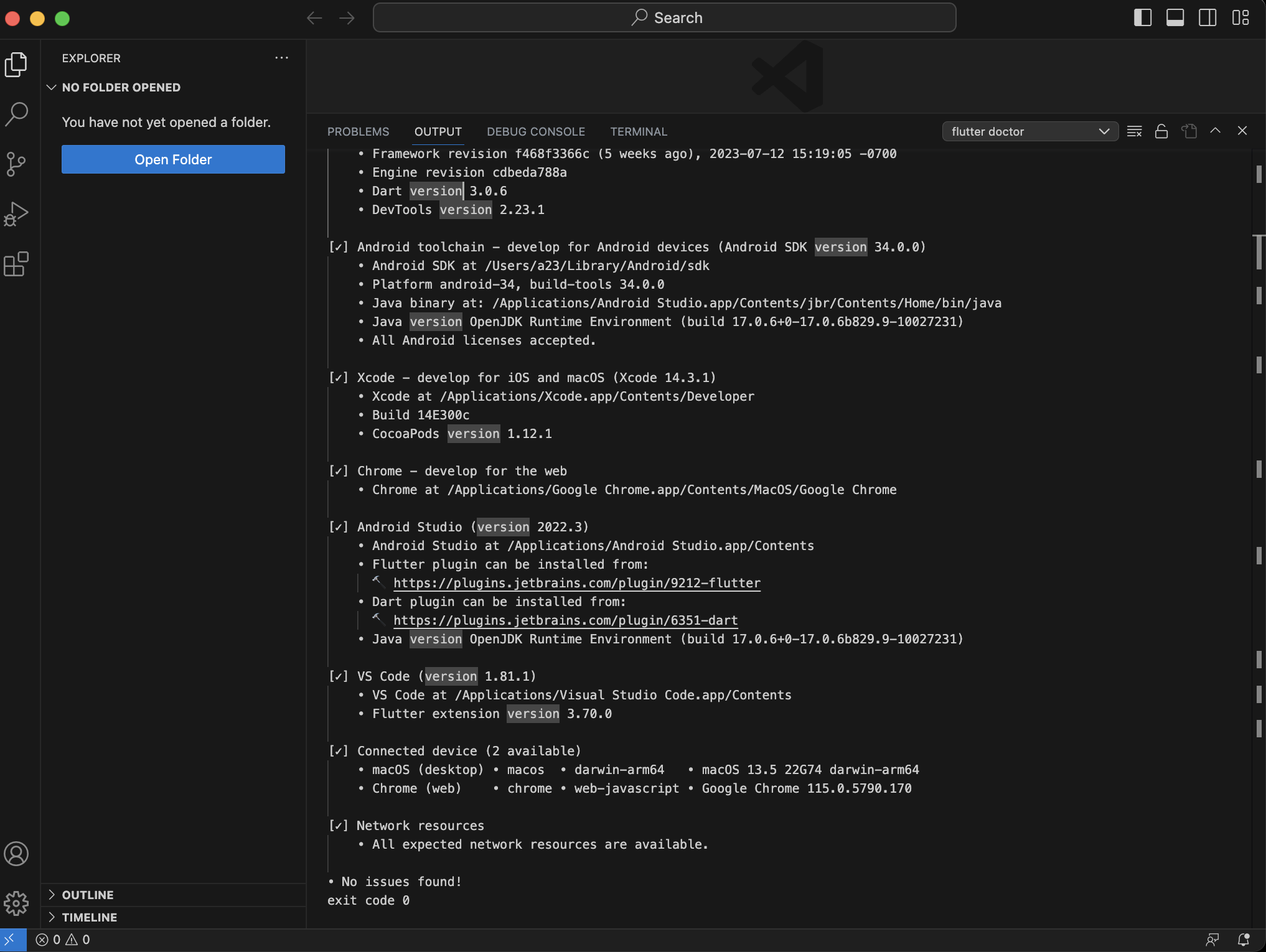Maximize the panel with the chevron up
Image resolution: width=1266 pixels, height=952 pixels.
1216,131
